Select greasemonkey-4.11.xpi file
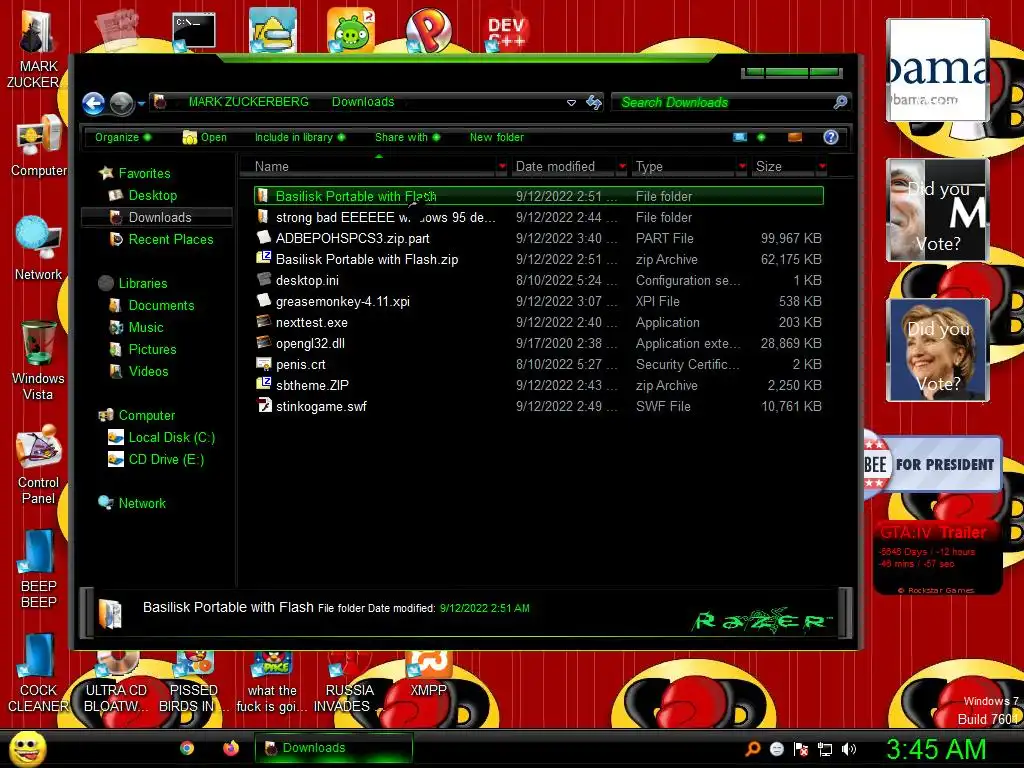The width and height of the screenshot is (1024, 768). [x=539, y=301]
